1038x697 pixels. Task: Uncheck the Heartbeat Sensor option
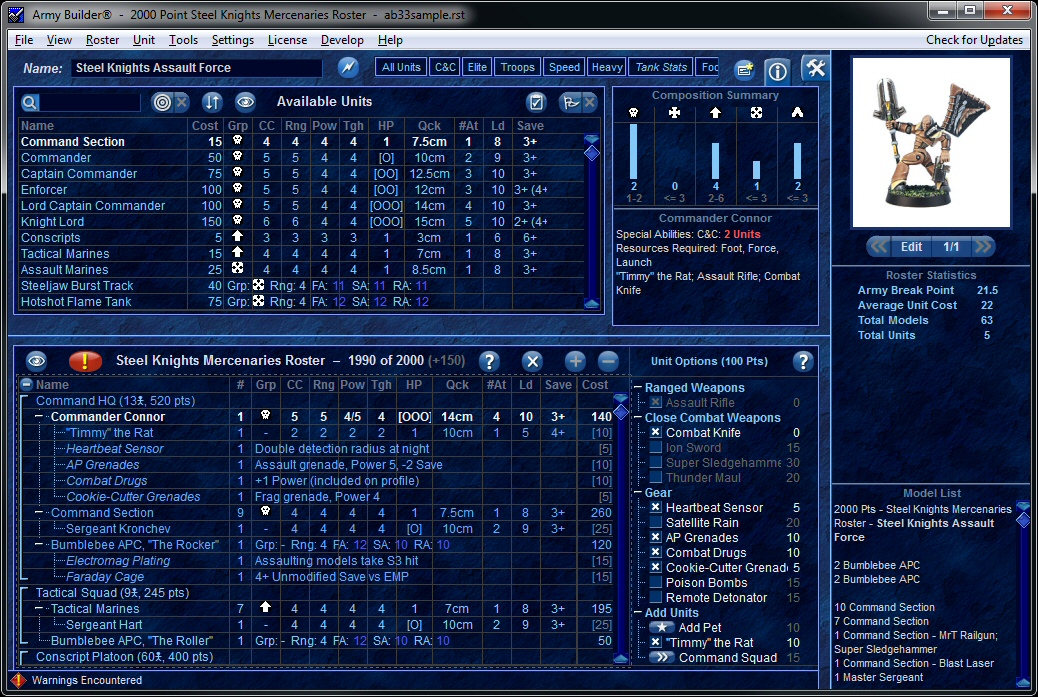pyautogui.click(x=656, y=508)
